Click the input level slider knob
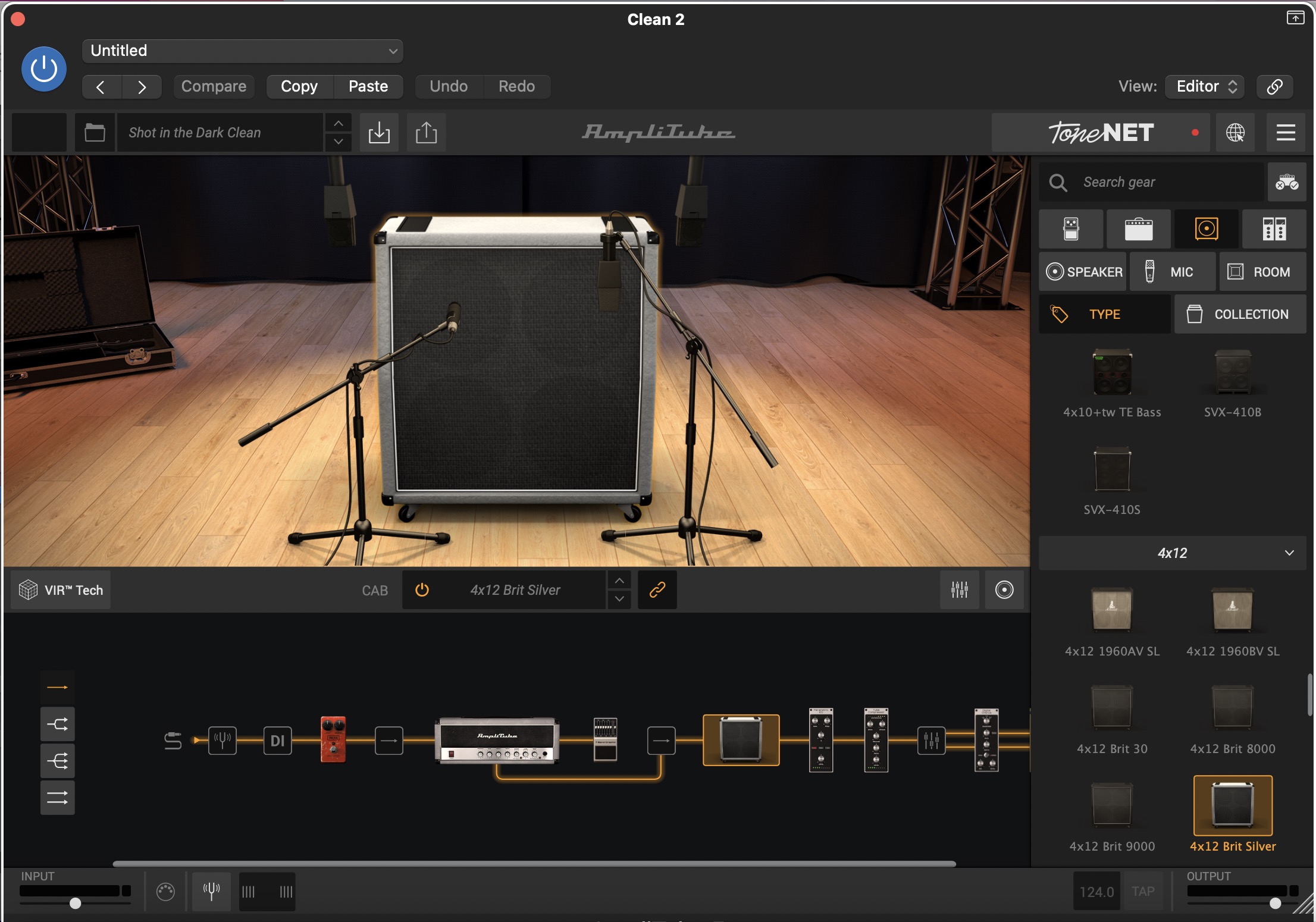Image resolution: width=1316 pixels, height=922 pixels. [x=75, y=904]
